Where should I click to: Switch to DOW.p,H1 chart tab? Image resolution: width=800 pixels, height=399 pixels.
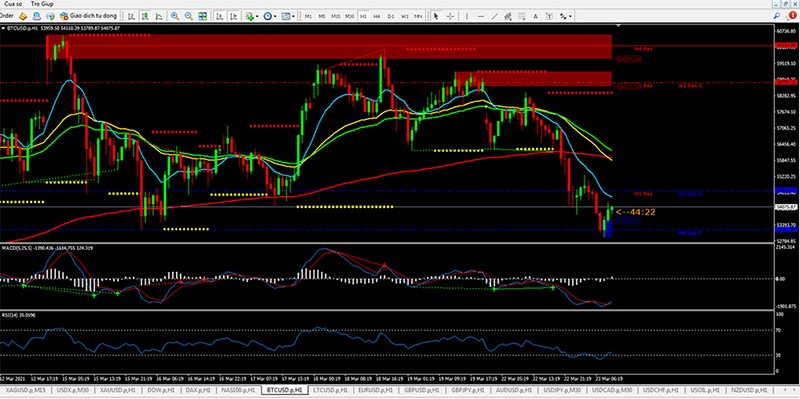click(160, 390)
